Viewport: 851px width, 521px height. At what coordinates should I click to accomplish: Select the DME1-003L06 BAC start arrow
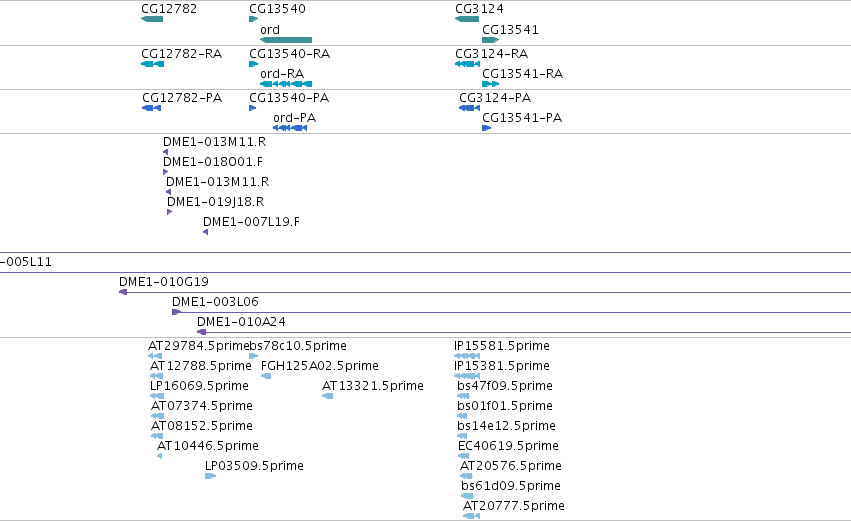pos(176,312)
